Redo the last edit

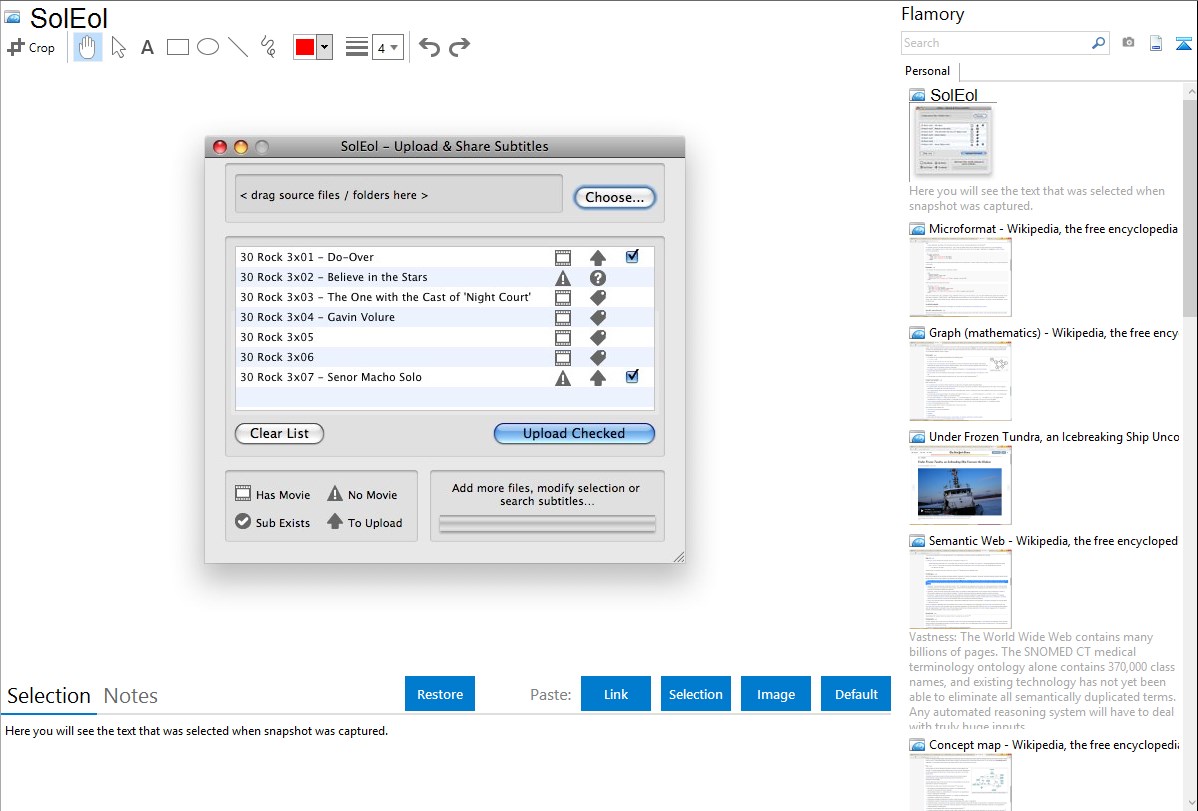(459, 47)
